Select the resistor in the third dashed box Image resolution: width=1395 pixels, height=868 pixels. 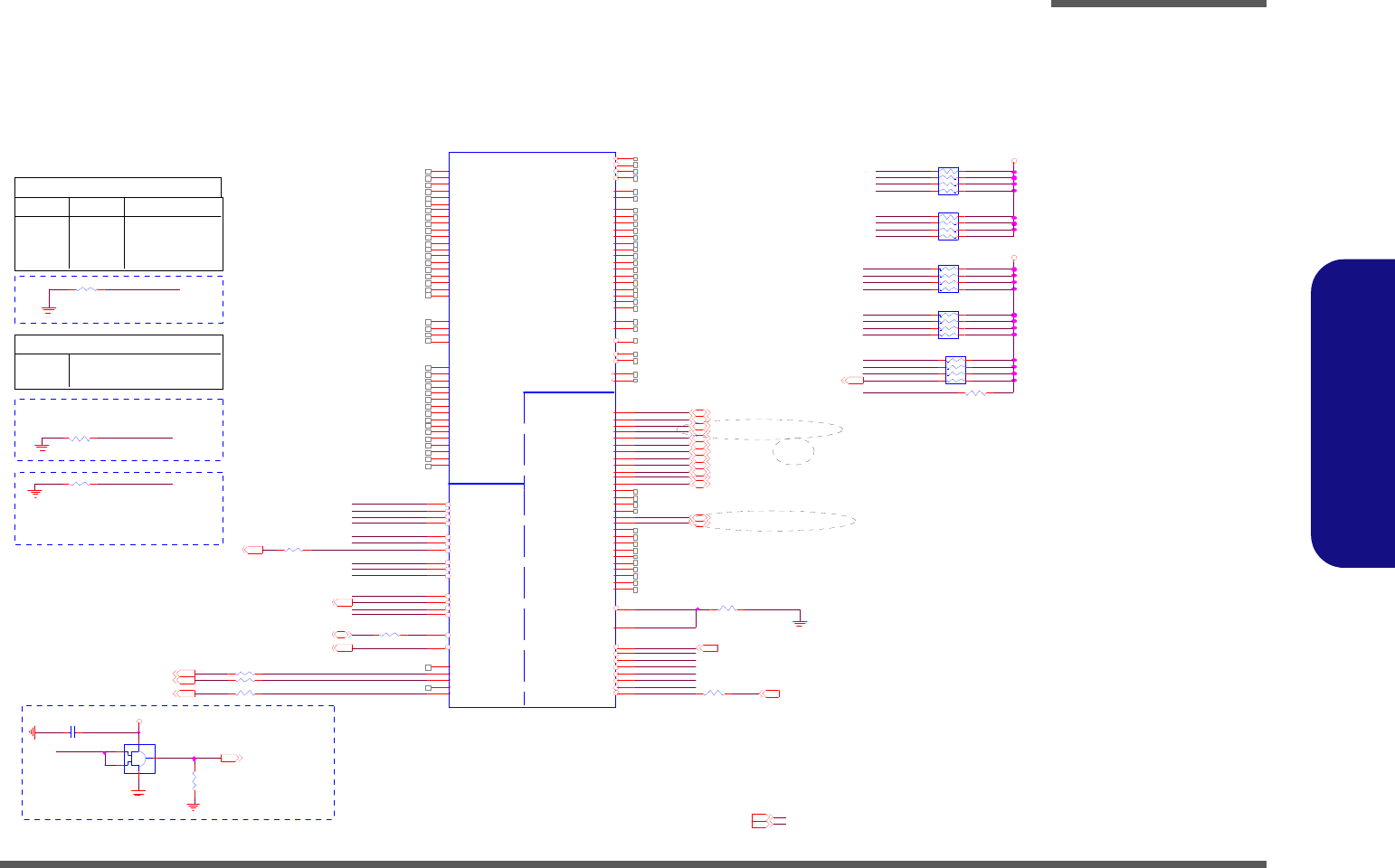point(81,484)
